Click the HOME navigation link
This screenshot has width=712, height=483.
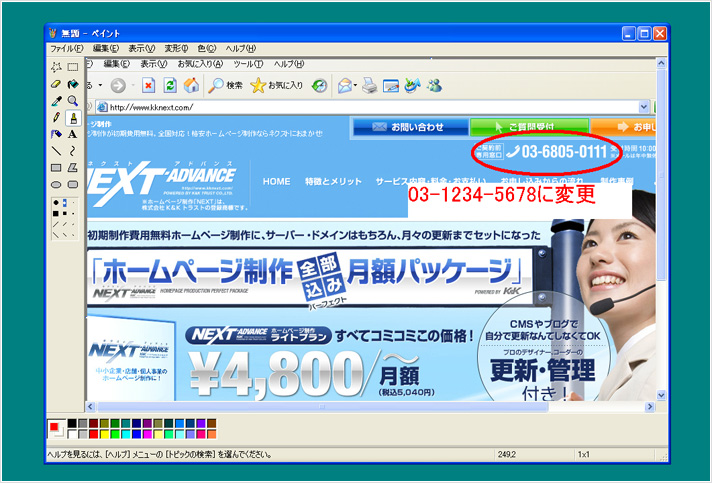click(x=277, y=182)
